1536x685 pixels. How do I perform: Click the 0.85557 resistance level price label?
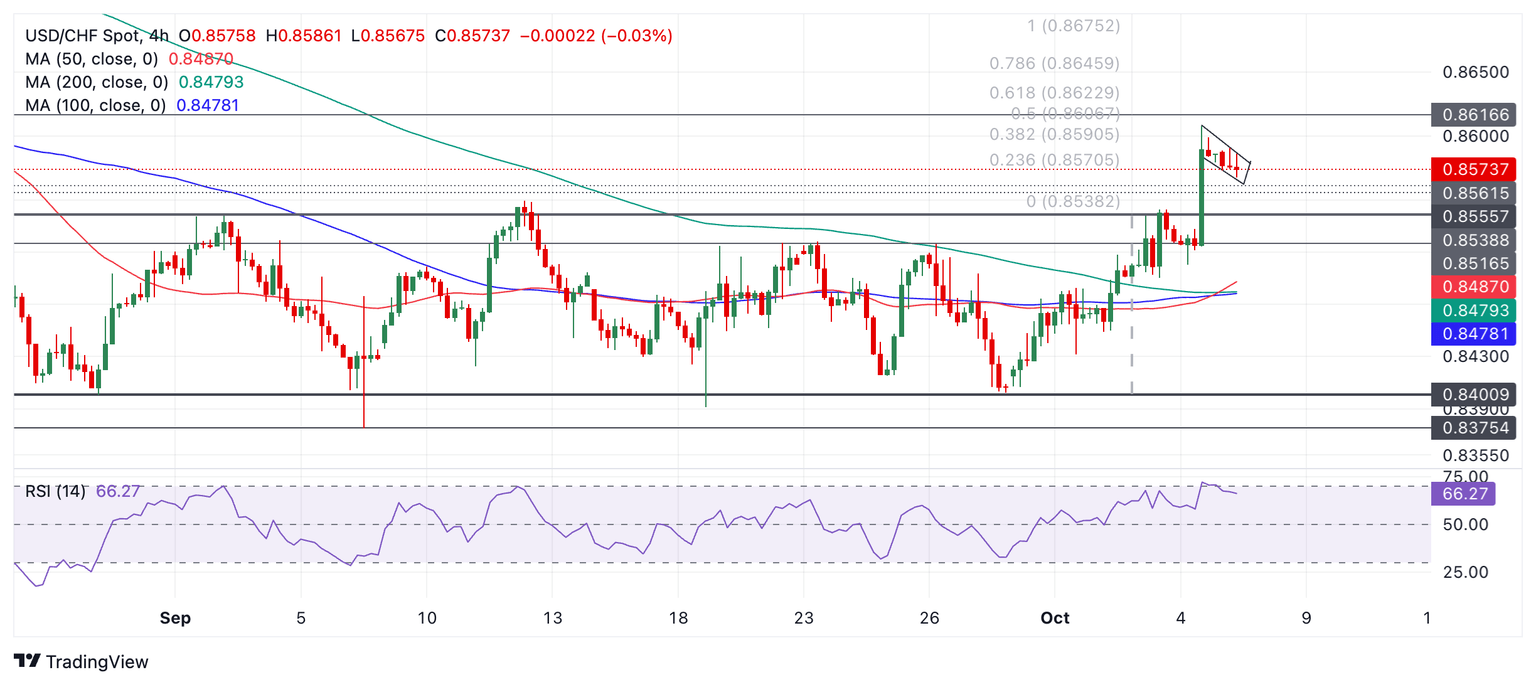point(1474,215)
